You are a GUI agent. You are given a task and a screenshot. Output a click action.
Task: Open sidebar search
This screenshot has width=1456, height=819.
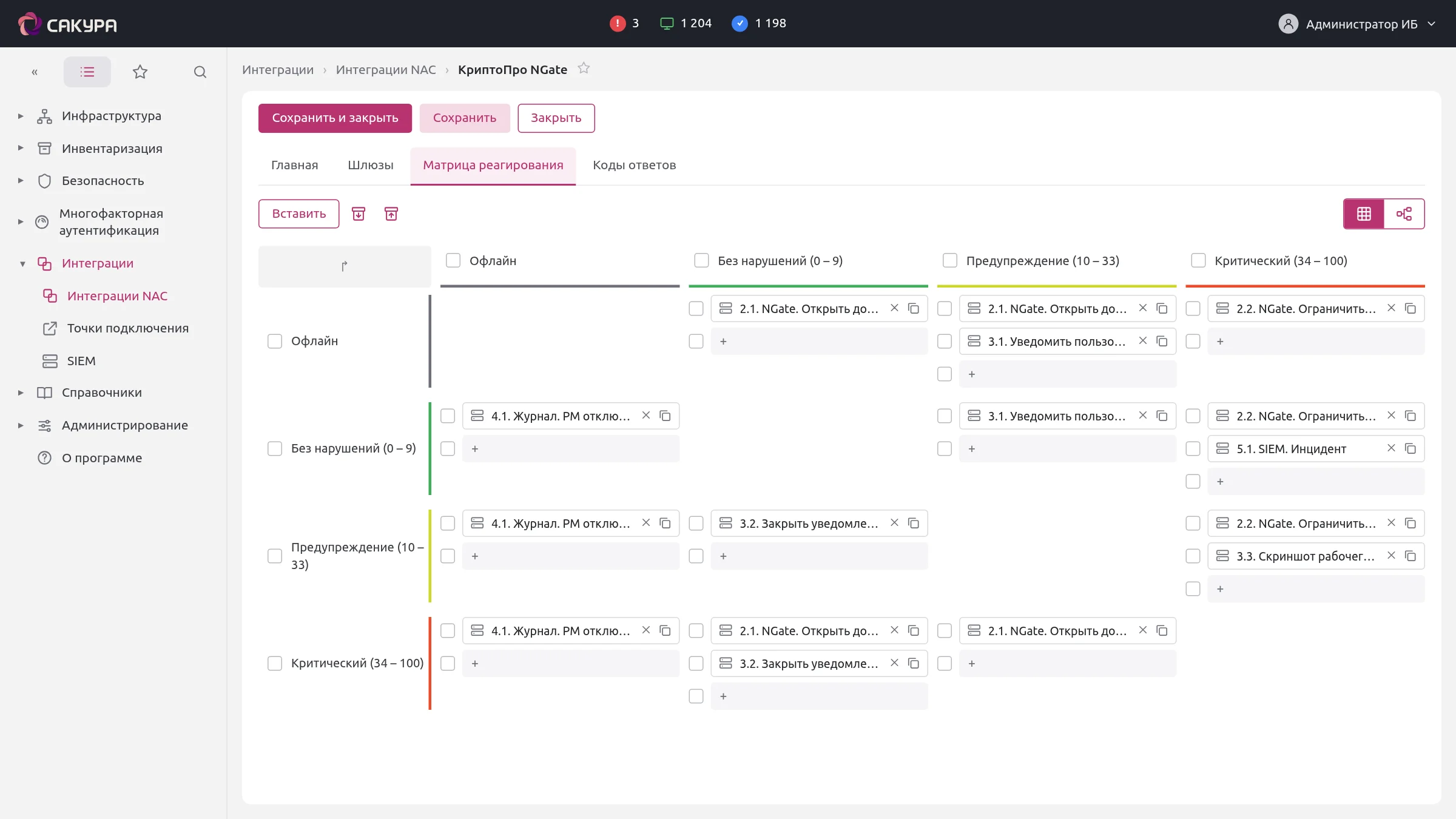tap(200, 72)
